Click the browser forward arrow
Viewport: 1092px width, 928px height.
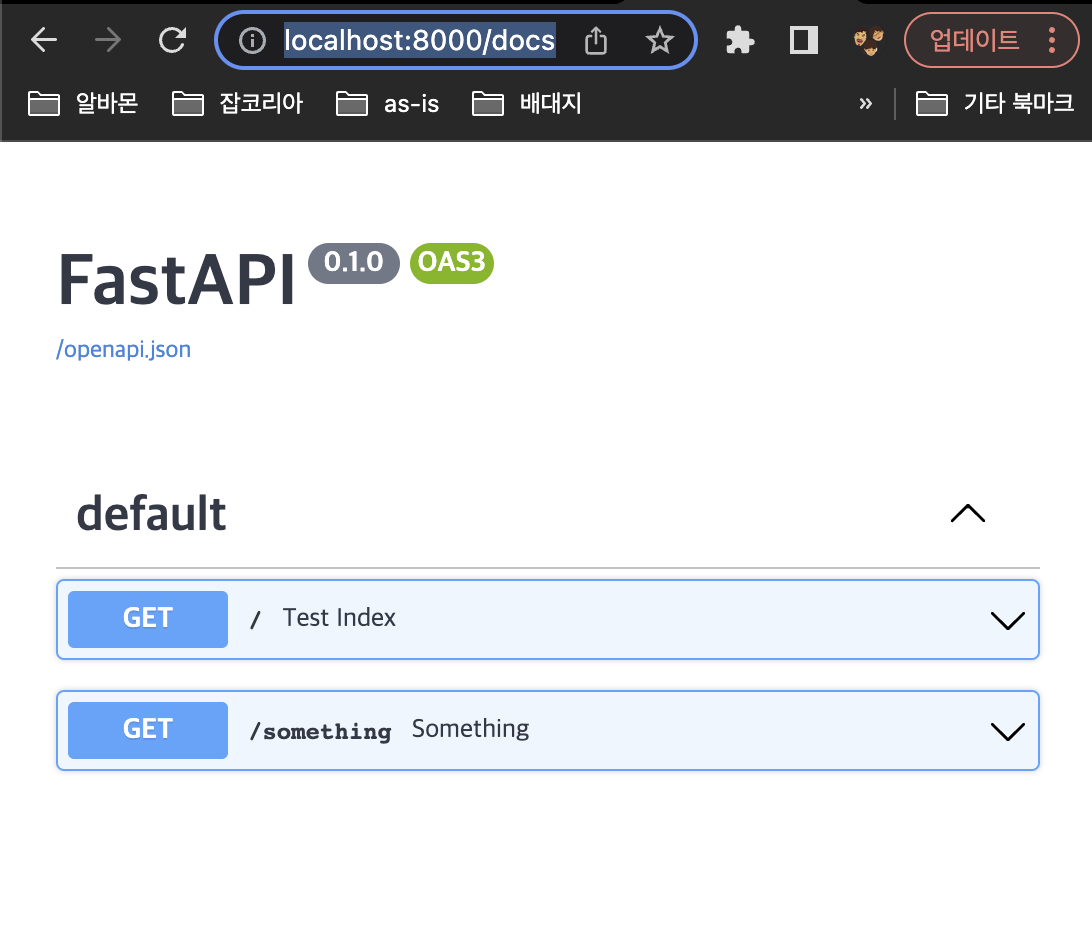(108, 40)
